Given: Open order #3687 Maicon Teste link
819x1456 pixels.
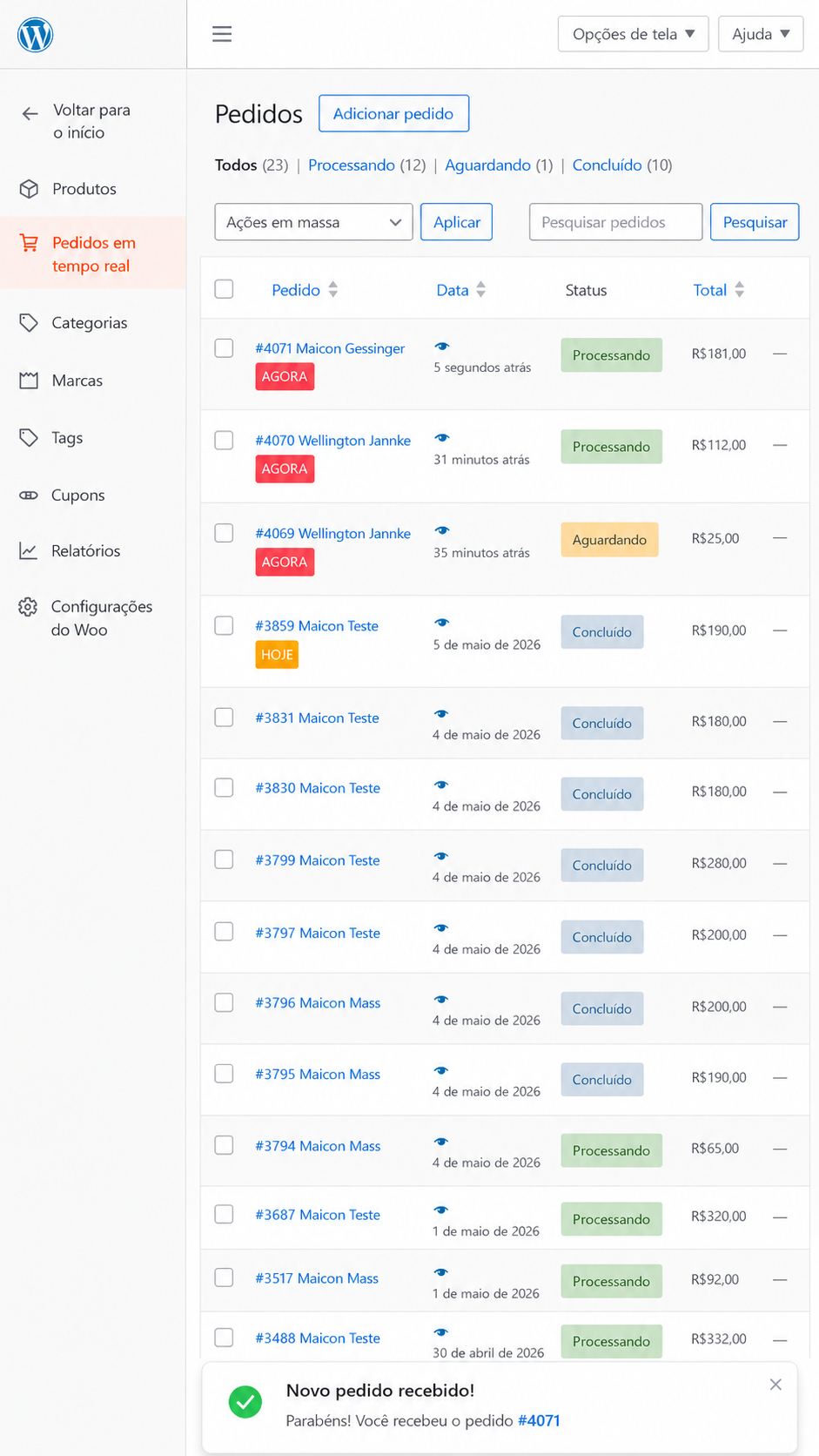Looking at the screenshot, I should [x=318, y=1215].
